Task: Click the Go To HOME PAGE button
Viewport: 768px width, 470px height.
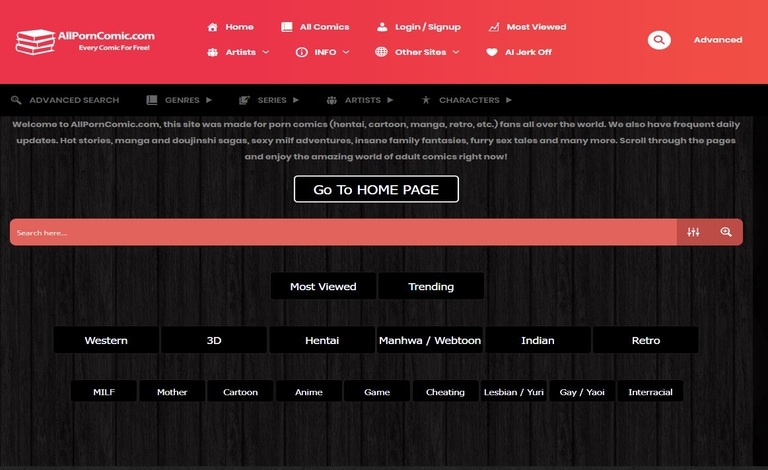Action: (x=376, y=189)
